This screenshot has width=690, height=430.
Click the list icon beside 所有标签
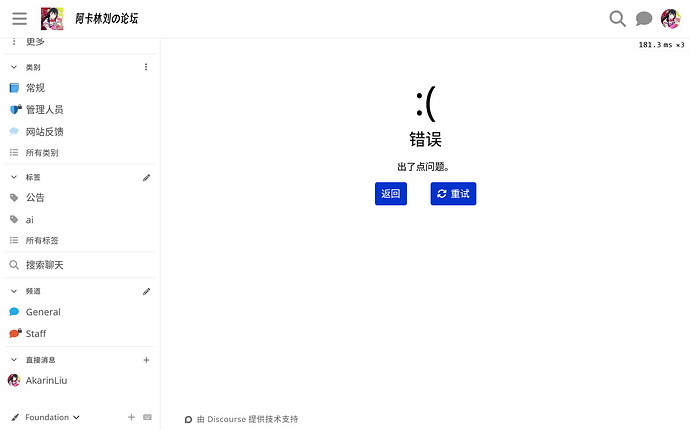coord(14,240)
